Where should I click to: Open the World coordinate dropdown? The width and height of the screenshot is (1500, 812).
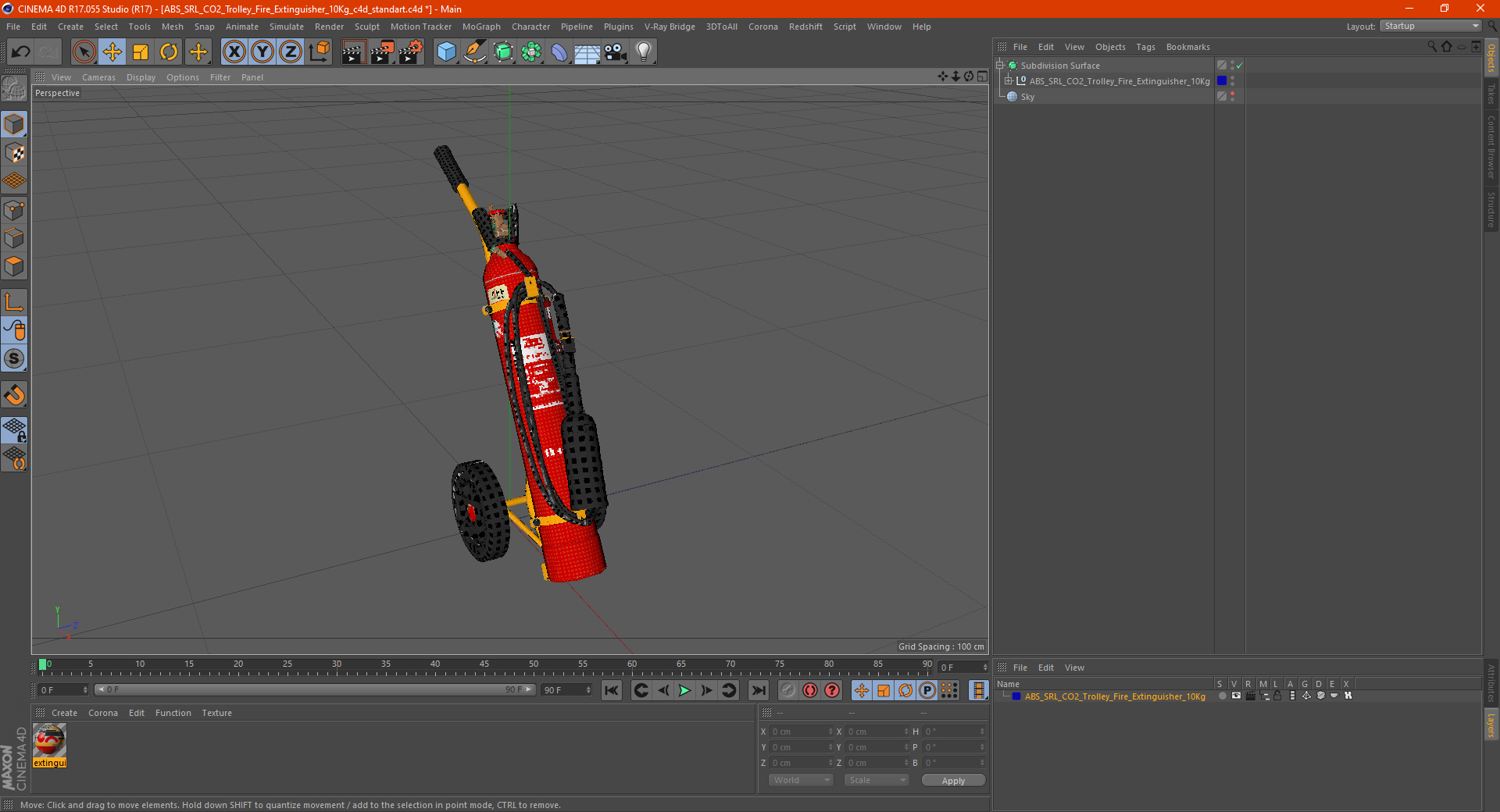pos(801,780)
